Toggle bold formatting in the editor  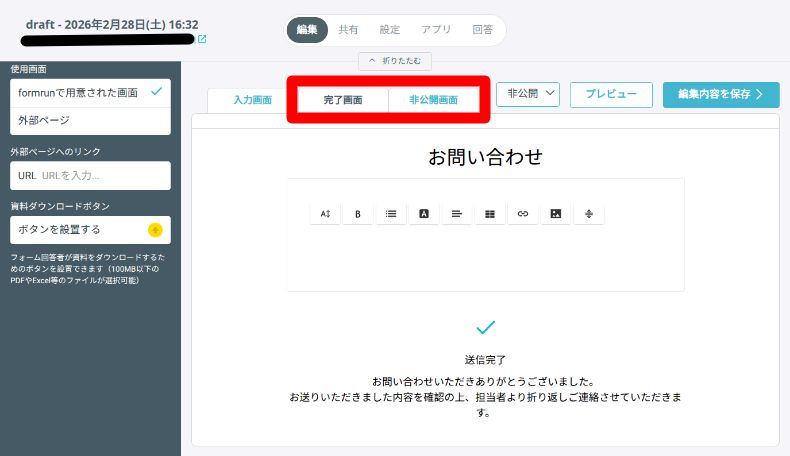358,214
